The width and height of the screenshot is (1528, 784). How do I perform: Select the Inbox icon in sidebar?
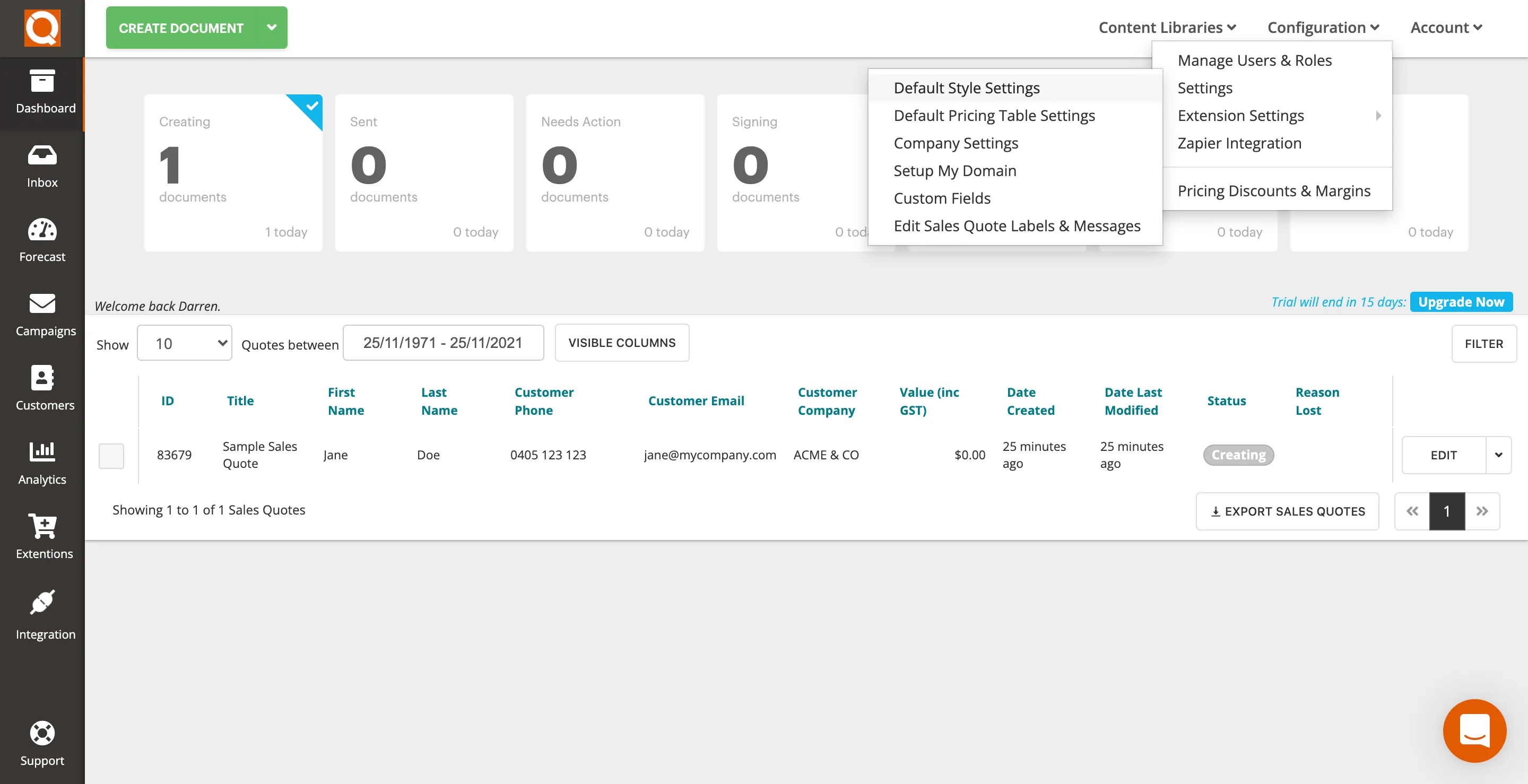41,156
